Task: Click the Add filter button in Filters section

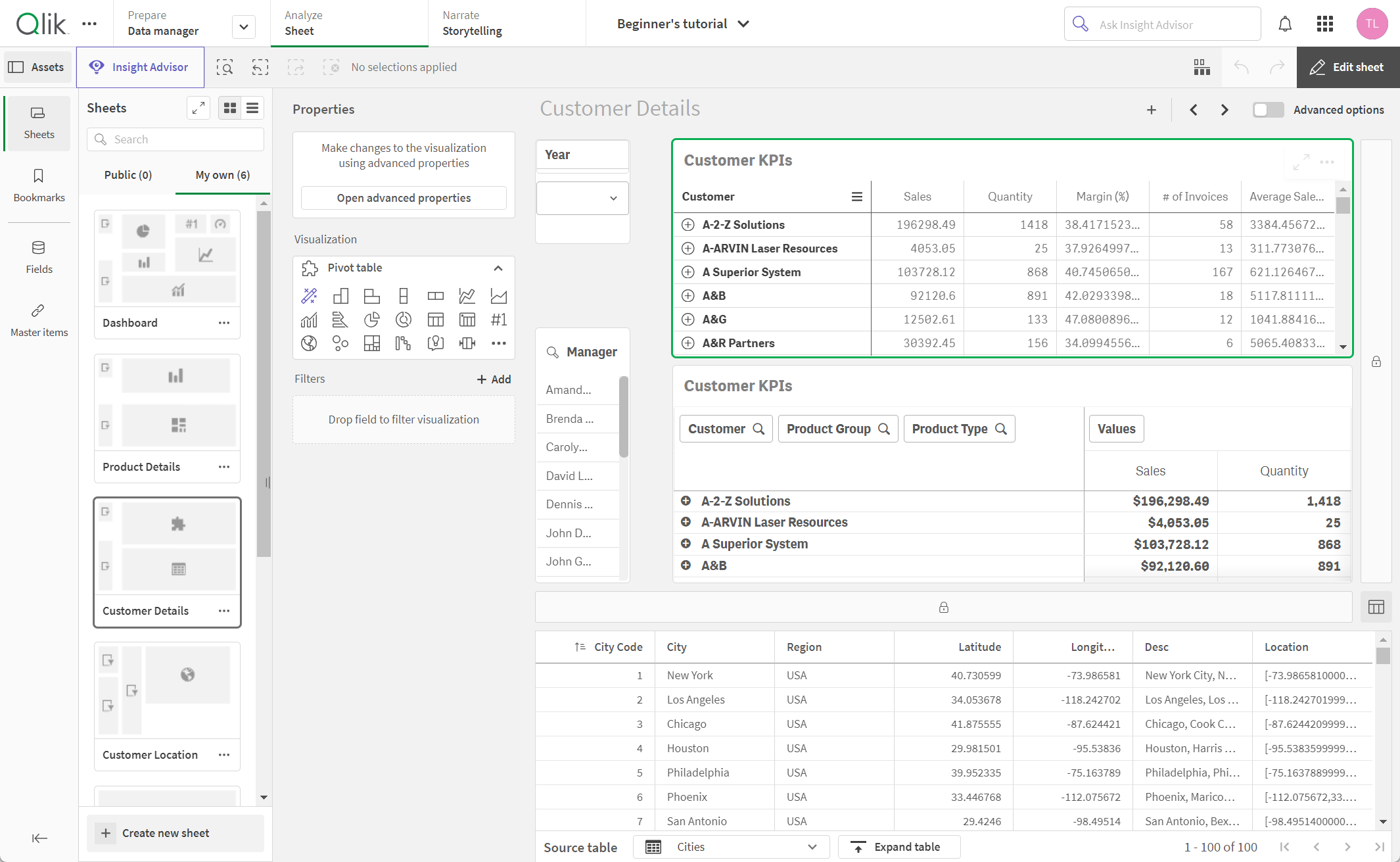Action: click(493, 378)
